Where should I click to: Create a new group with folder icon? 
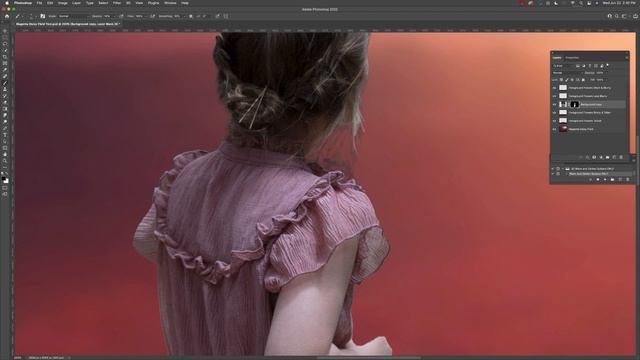click(x=607, y=158)
